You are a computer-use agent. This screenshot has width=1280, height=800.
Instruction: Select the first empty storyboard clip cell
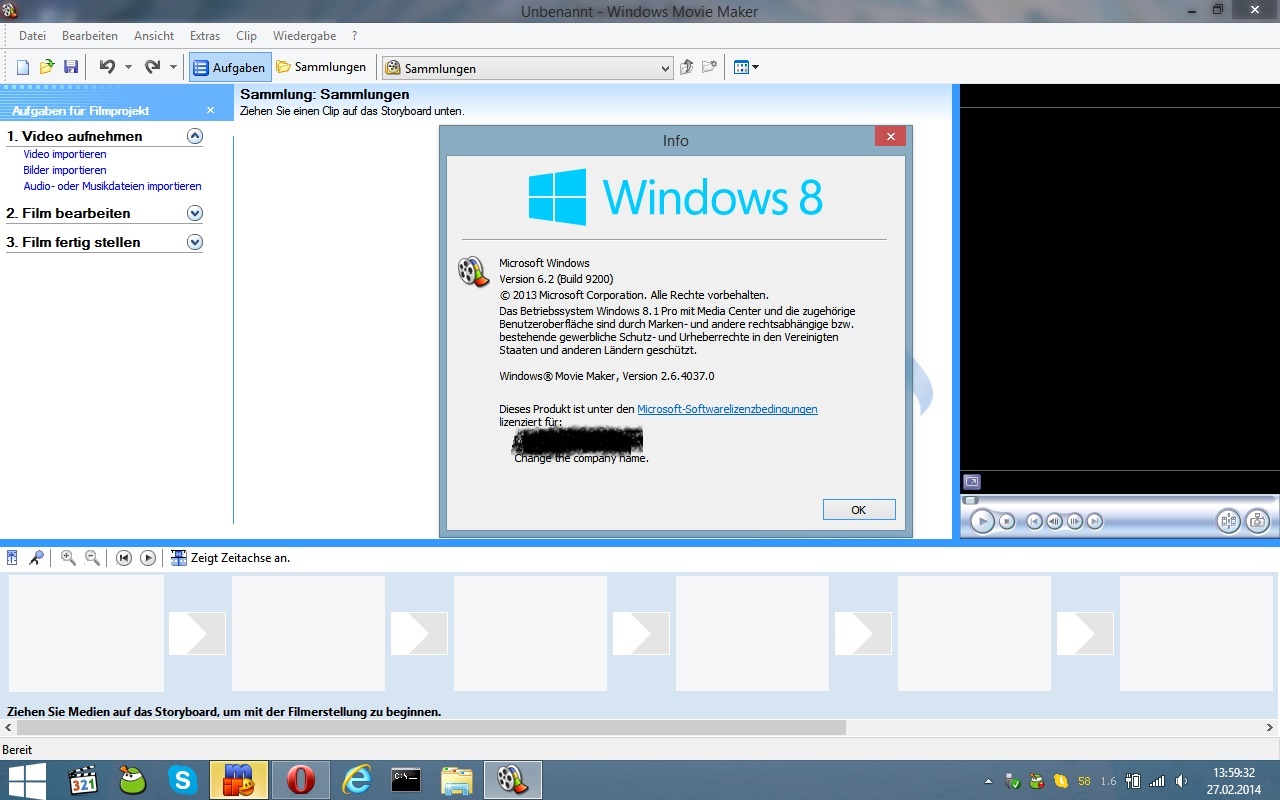click(86, 633)
